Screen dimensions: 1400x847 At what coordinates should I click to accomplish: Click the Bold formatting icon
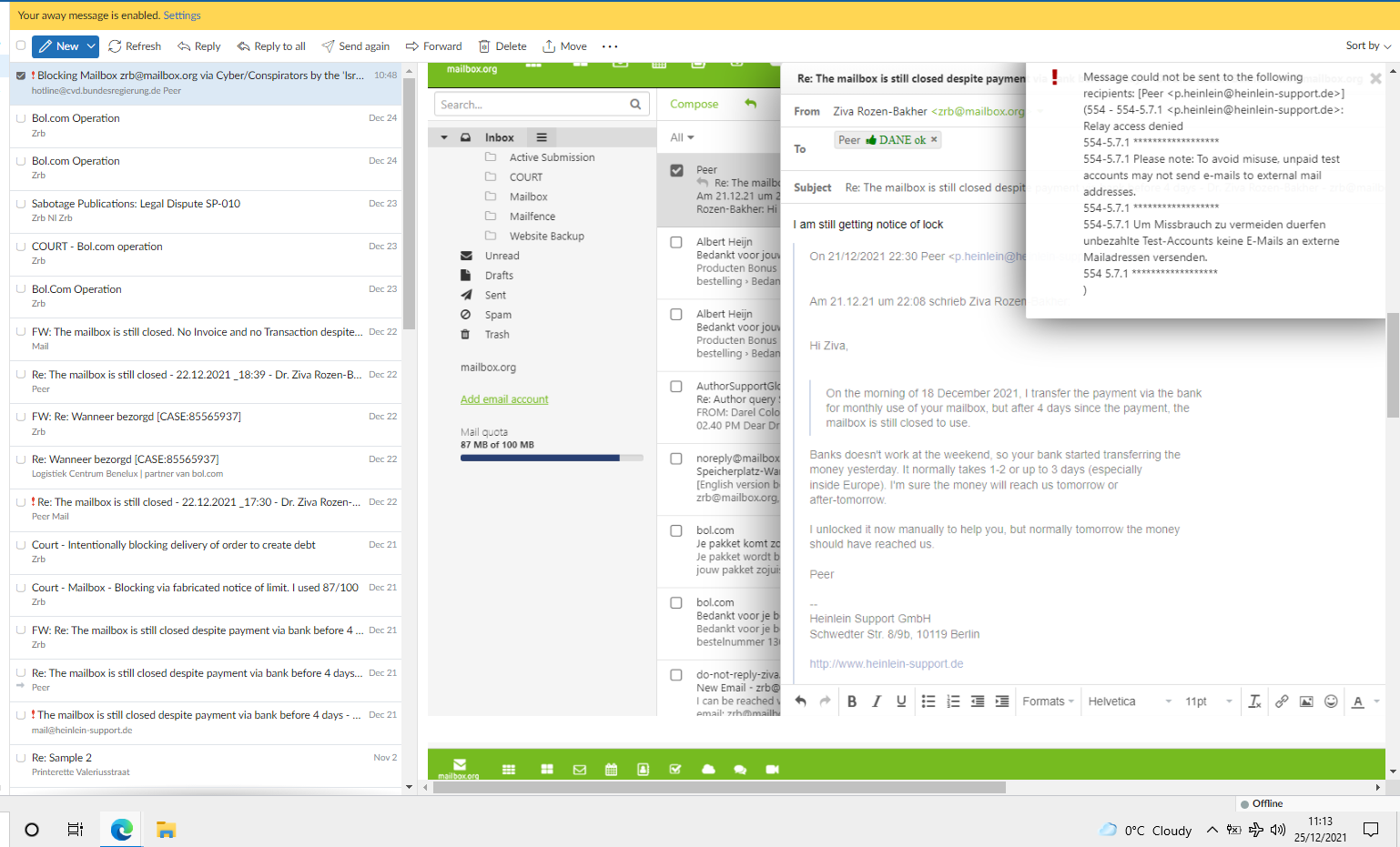click(x=852, y=701)
